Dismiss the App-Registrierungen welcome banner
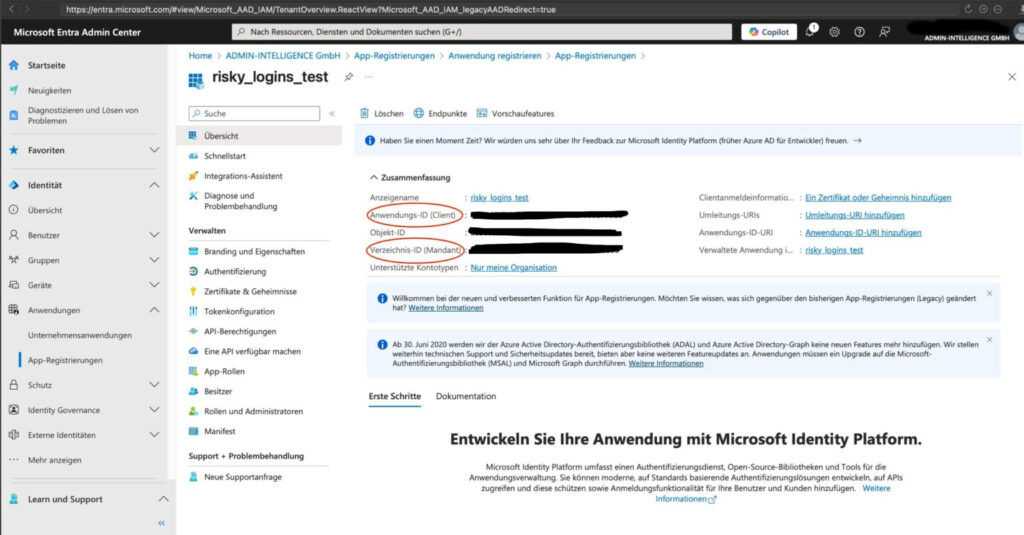Screen dimensions: 1024x535 tap(989, 294)
